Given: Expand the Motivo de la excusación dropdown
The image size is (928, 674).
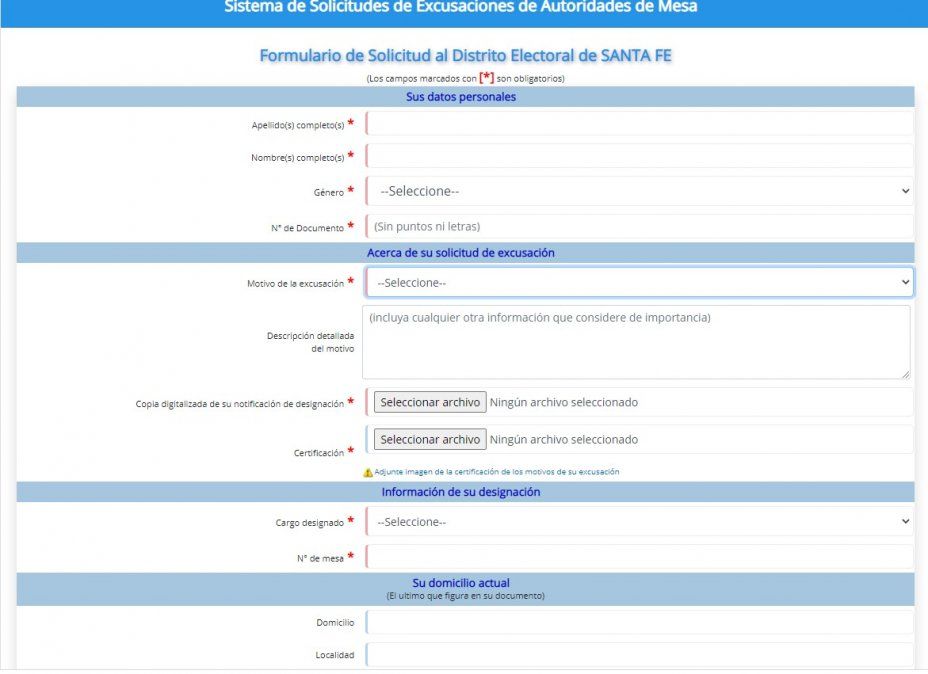Looking at the screenshot, I should click(x=639, y=283).
